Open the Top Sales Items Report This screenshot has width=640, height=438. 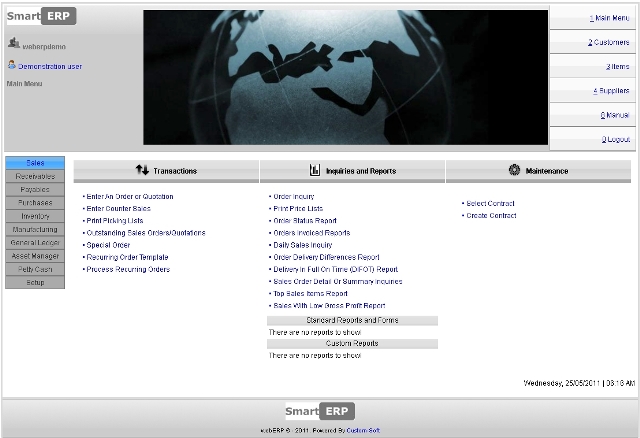310,294
